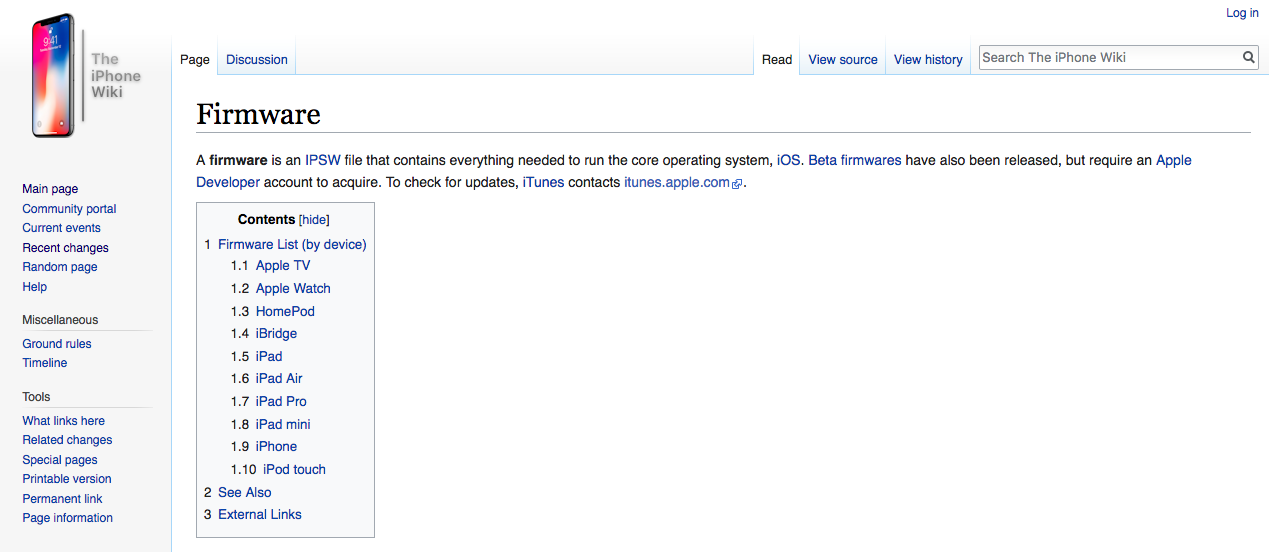Jump to 1.3 HomePod section
The height and width of the screenshot is (552, 1269).
pyautogui.click(x=272, y=311)
